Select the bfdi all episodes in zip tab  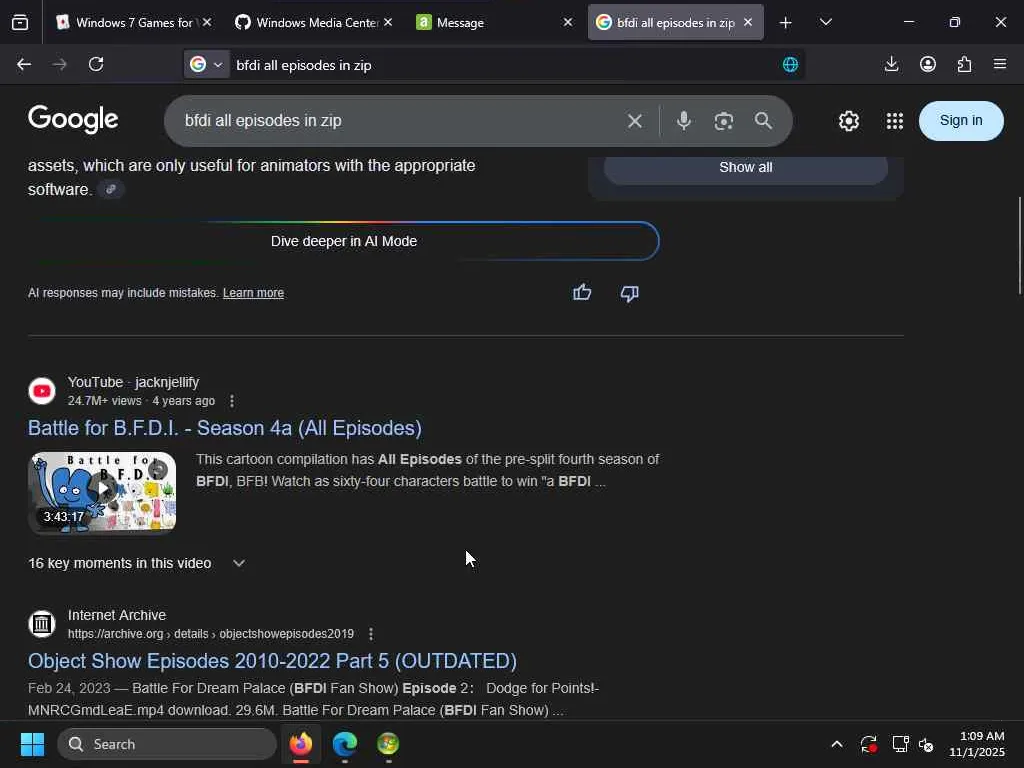676,23
